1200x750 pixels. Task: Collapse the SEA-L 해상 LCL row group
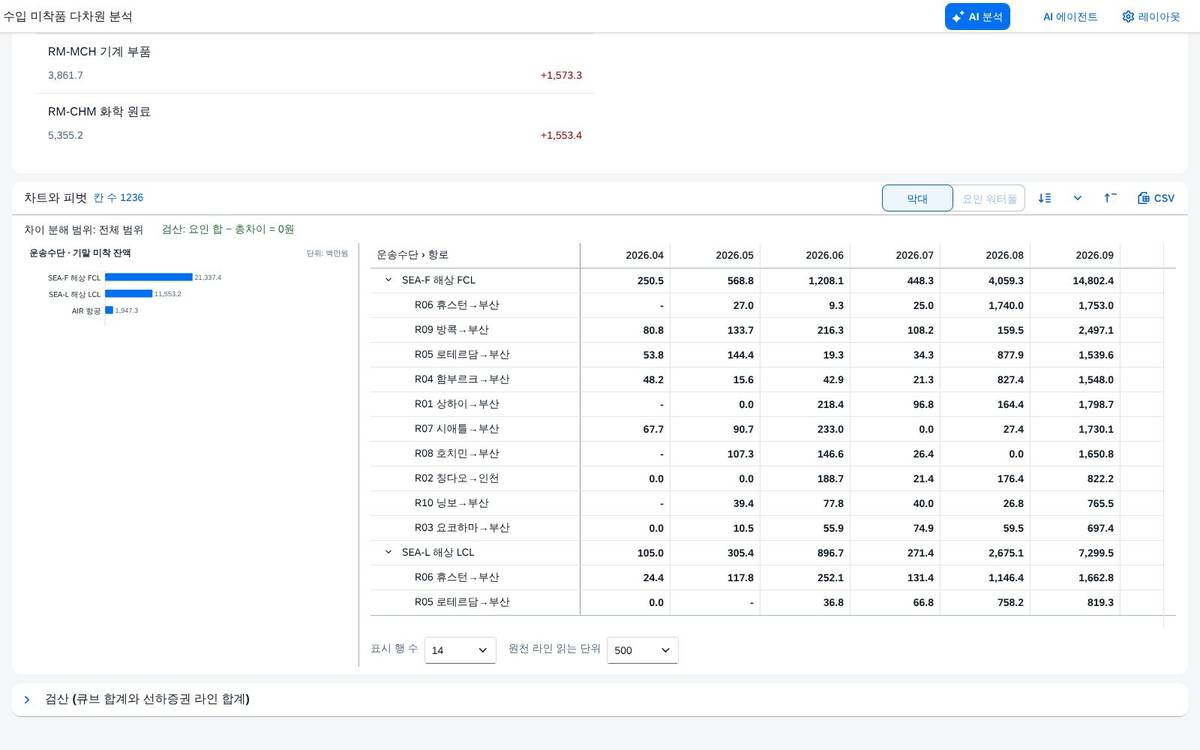click(388, 552)
